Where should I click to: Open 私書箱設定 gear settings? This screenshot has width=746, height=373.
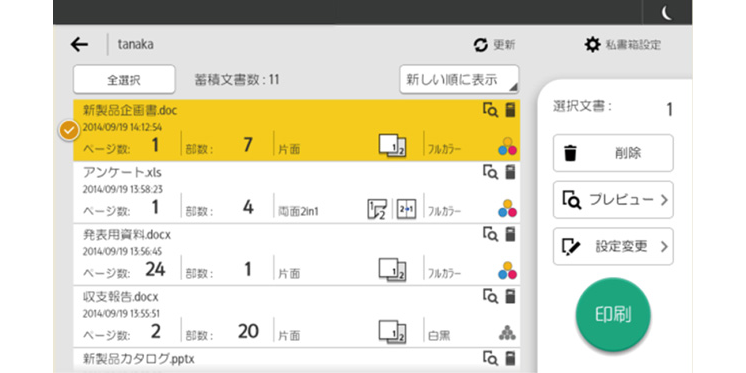pos(592,45)
